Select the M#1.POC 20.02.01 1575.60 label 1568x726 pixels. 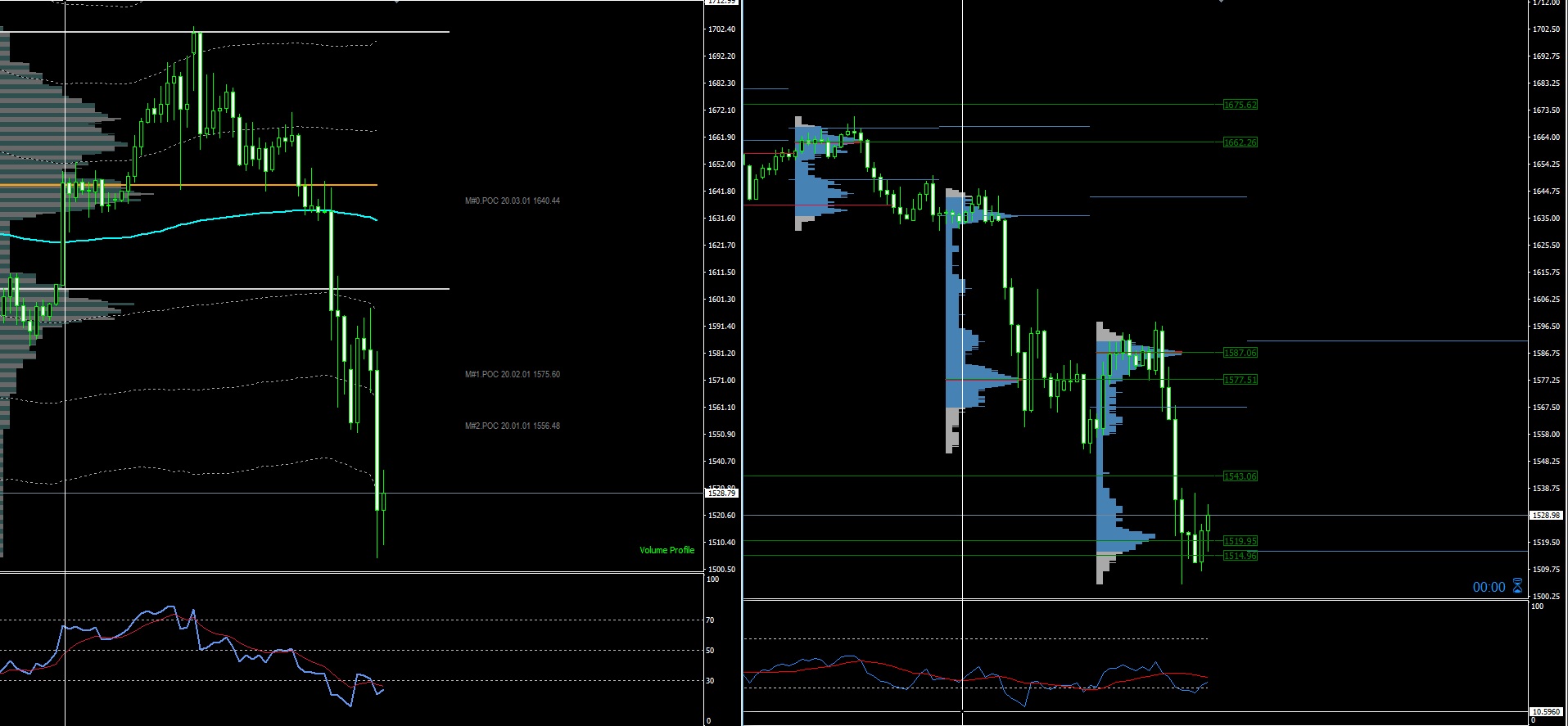pos(513,374)
